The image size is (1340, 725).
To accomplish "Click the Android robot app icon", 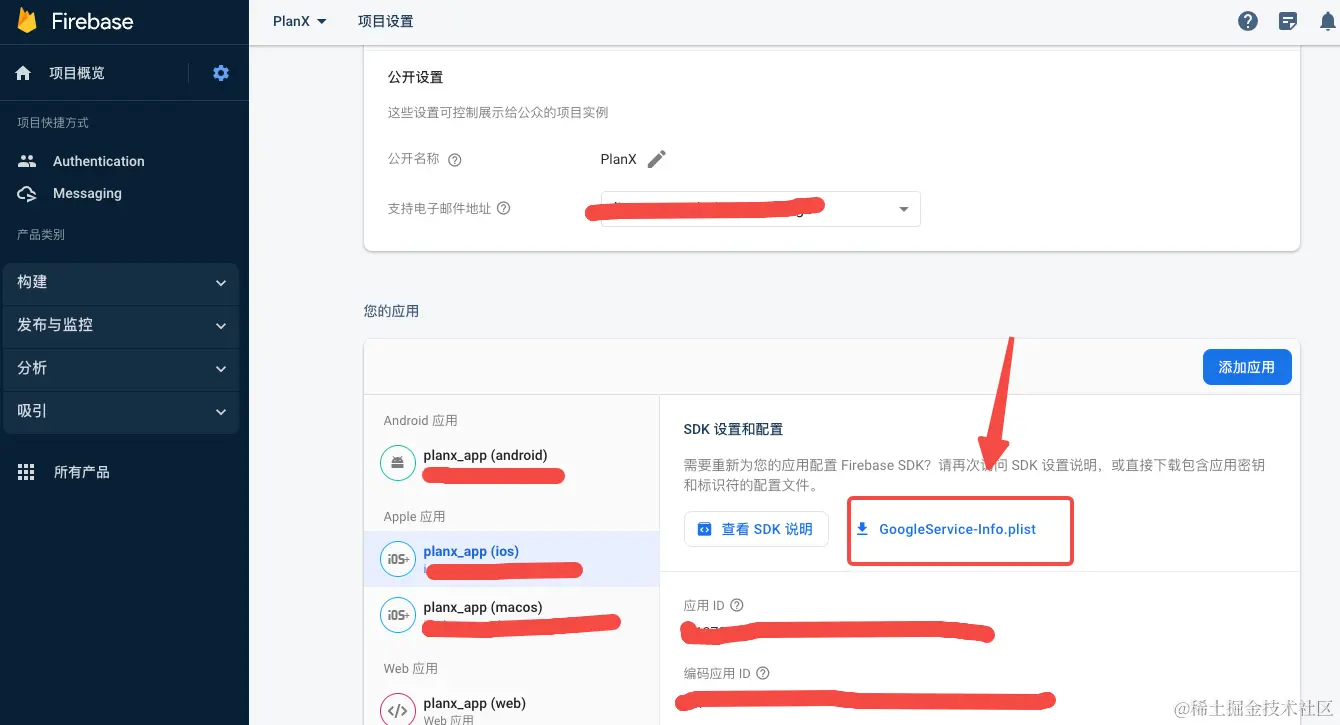I will pos(398,463).
